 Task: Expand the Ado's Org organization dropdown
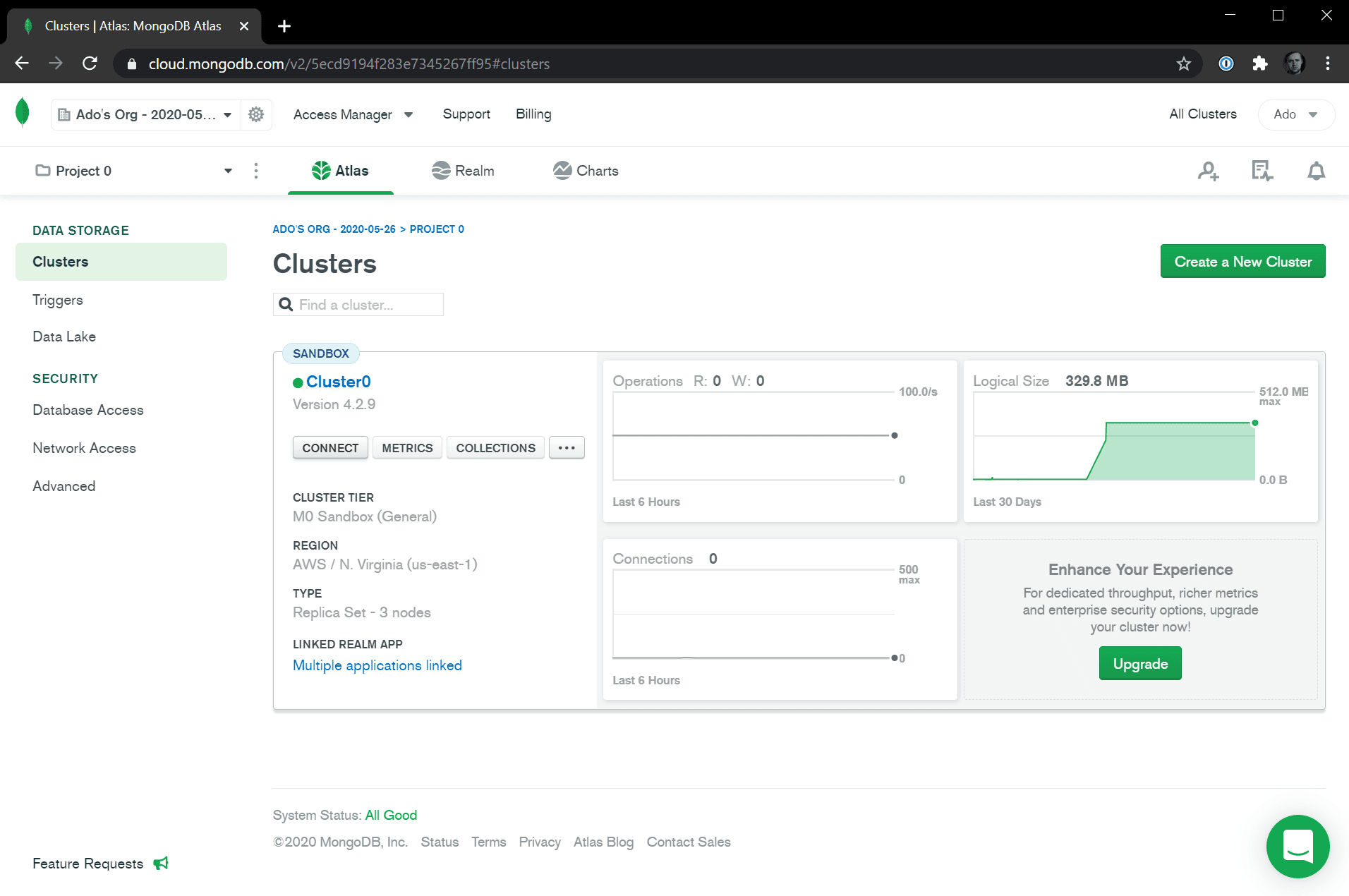145,114
